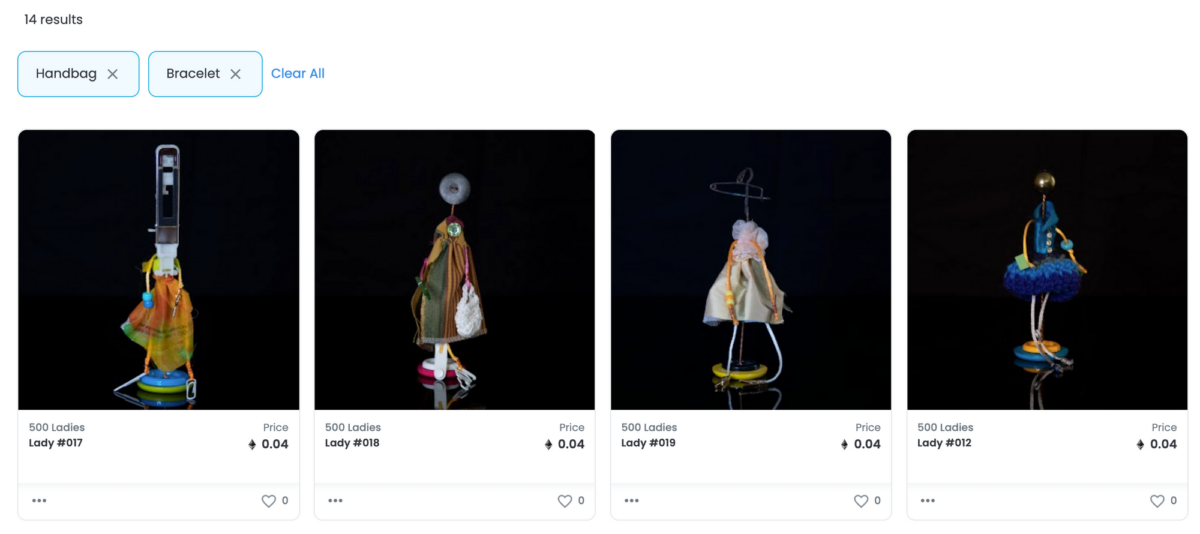Open three-dot menu on Lady #012
Image resolution: width=1200 pixels, height=534 pixels.
928,501
